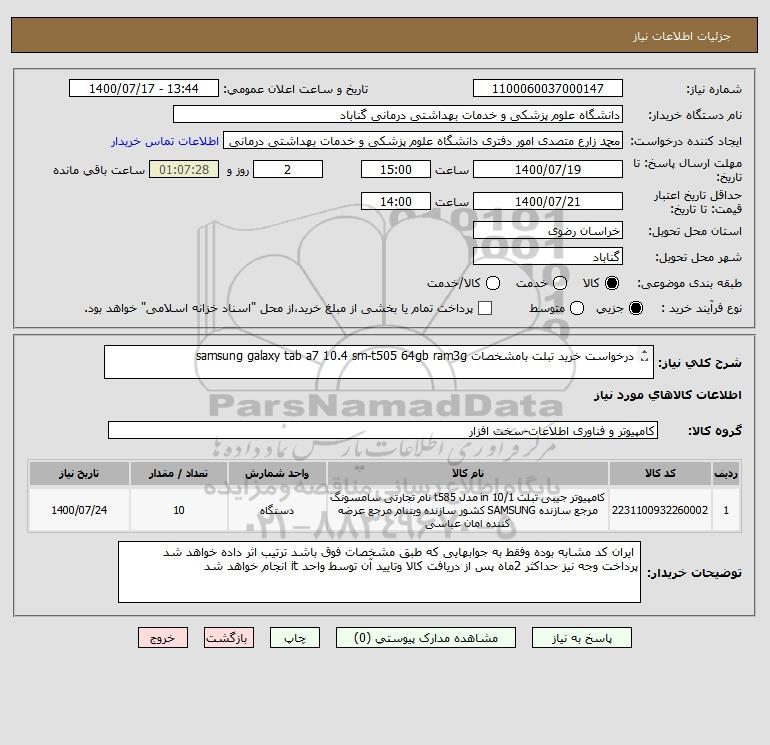Screen dimensions: 770x745
Task: Click the unit cell دستگاه
Action: pyautogui.click(x=277, y=510)
